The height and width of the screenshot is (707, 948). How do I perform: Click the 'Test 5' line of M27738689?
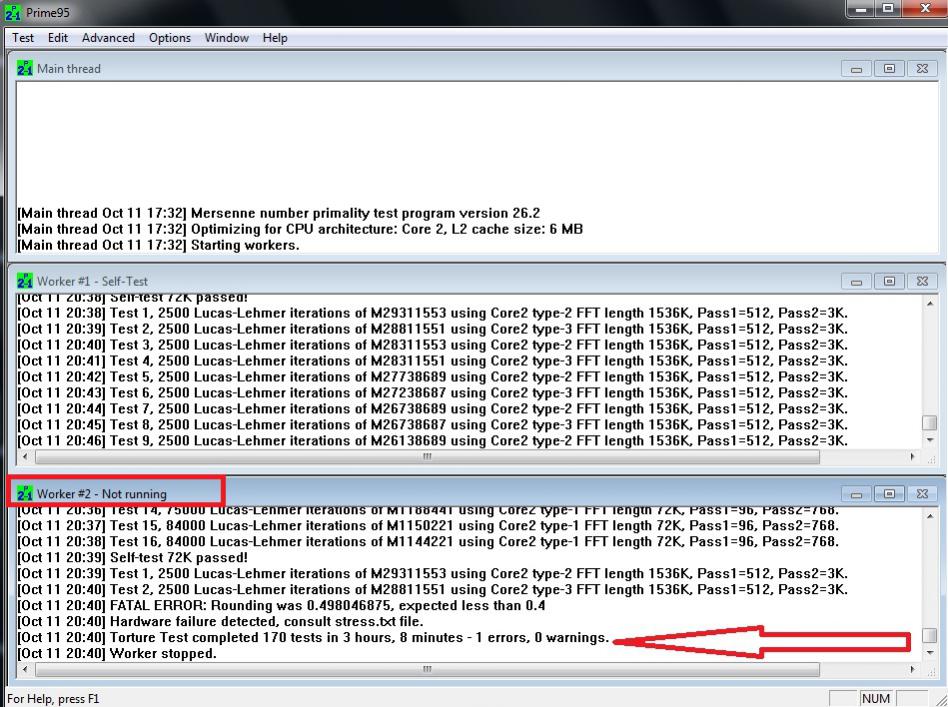click(432, 377)
